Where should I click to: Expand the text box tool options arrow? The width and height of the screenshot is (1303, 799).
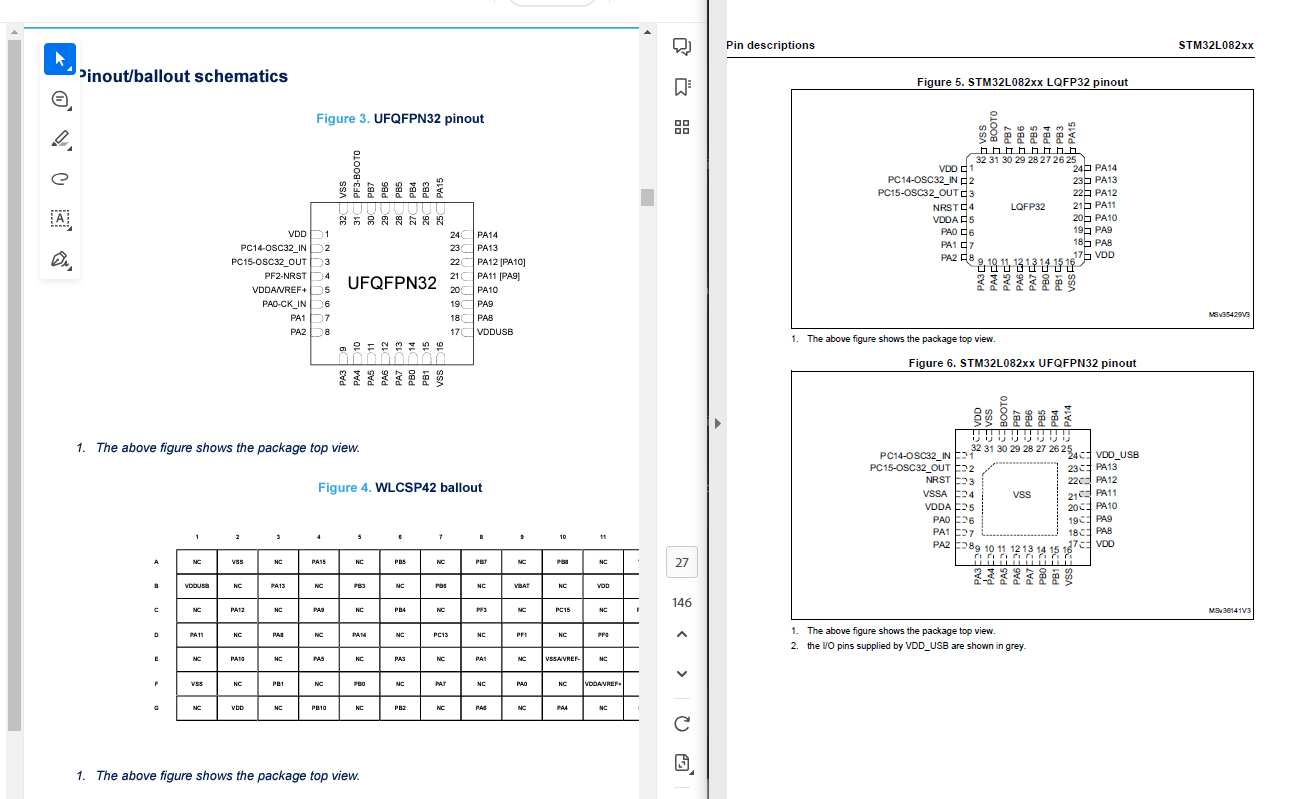pyautogui.click(x=68, y=229)
